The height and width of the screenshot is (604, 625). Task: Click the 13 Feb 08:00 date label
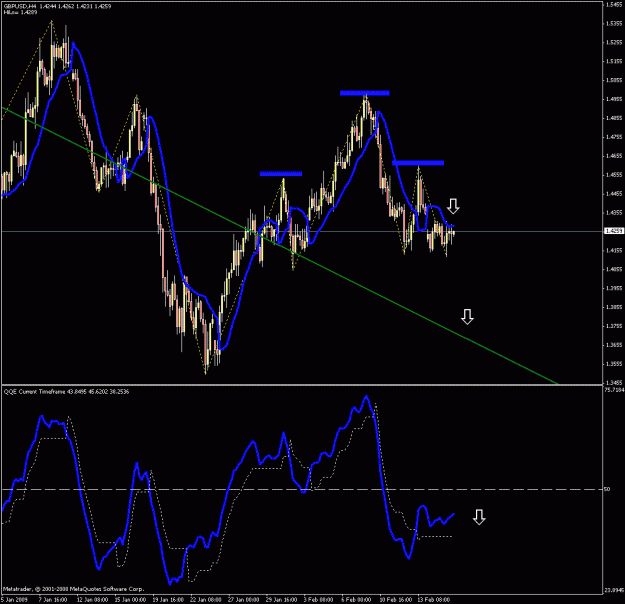pyautogui.click(x=433, y=600)
